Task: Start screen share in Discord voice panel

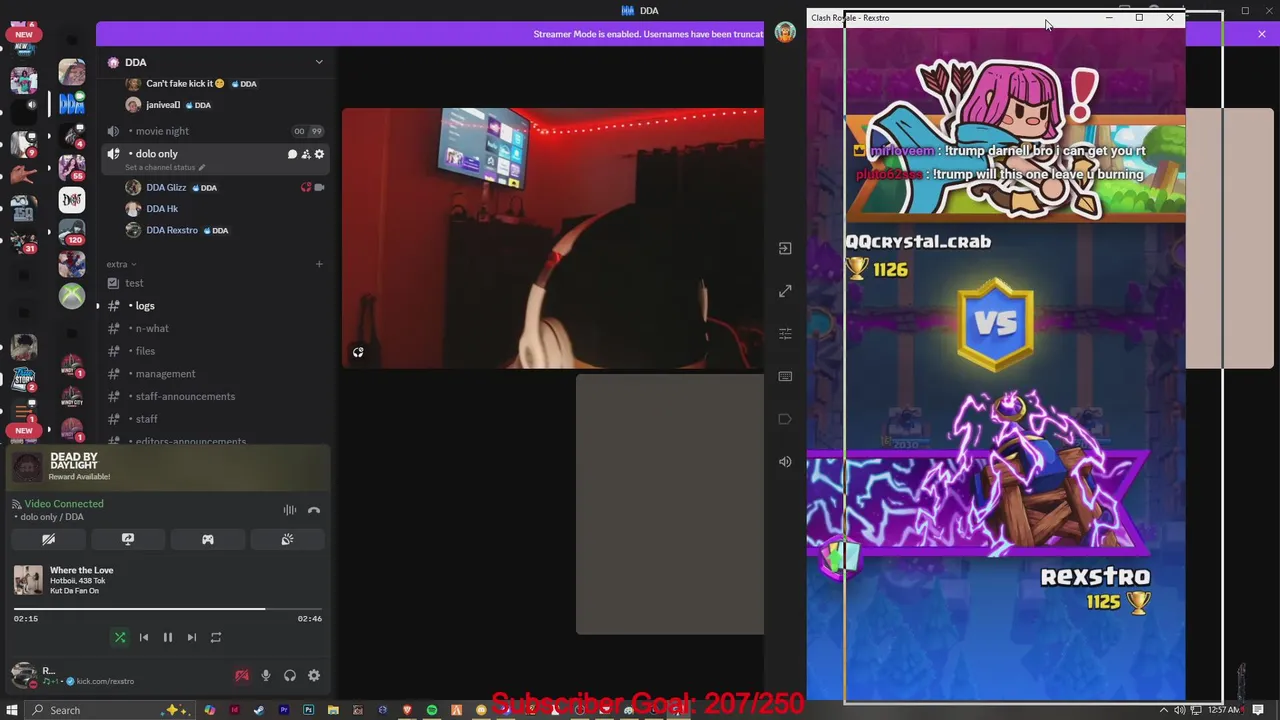Action: pos(128,539)
